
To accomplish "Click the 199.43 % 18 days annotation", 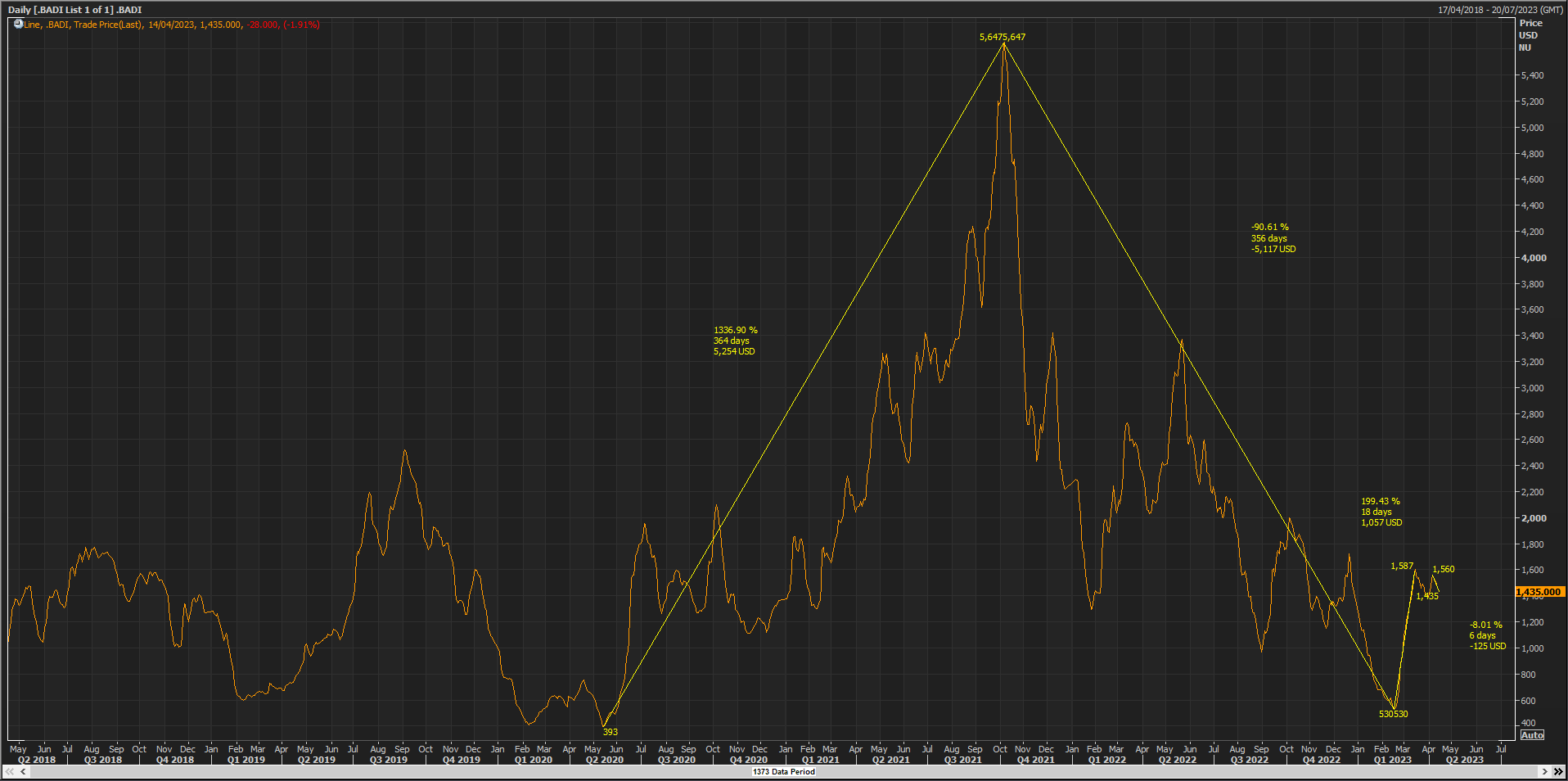I will 1381,512.
